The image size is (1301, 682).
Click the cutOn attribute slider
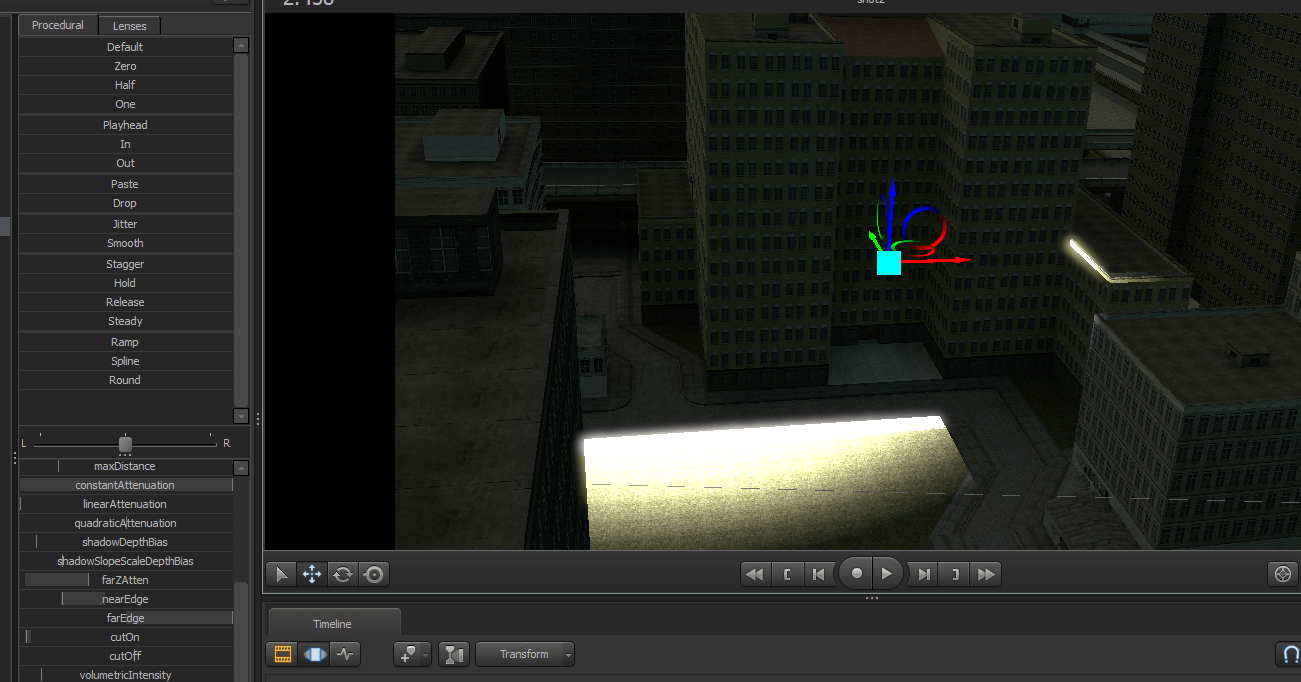point(126,637)
